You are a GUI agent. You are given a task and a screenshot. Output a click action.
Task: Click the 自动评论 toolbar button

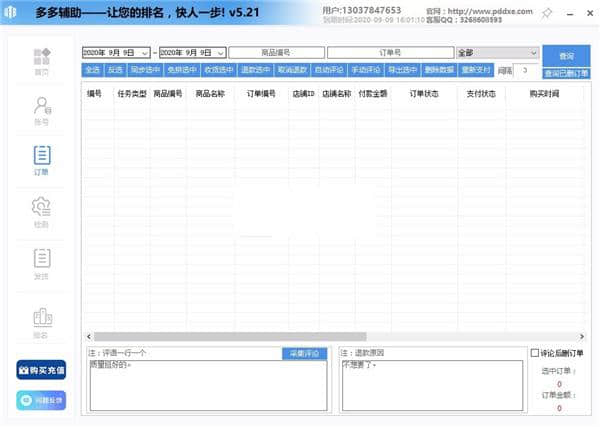coord(329,70)
